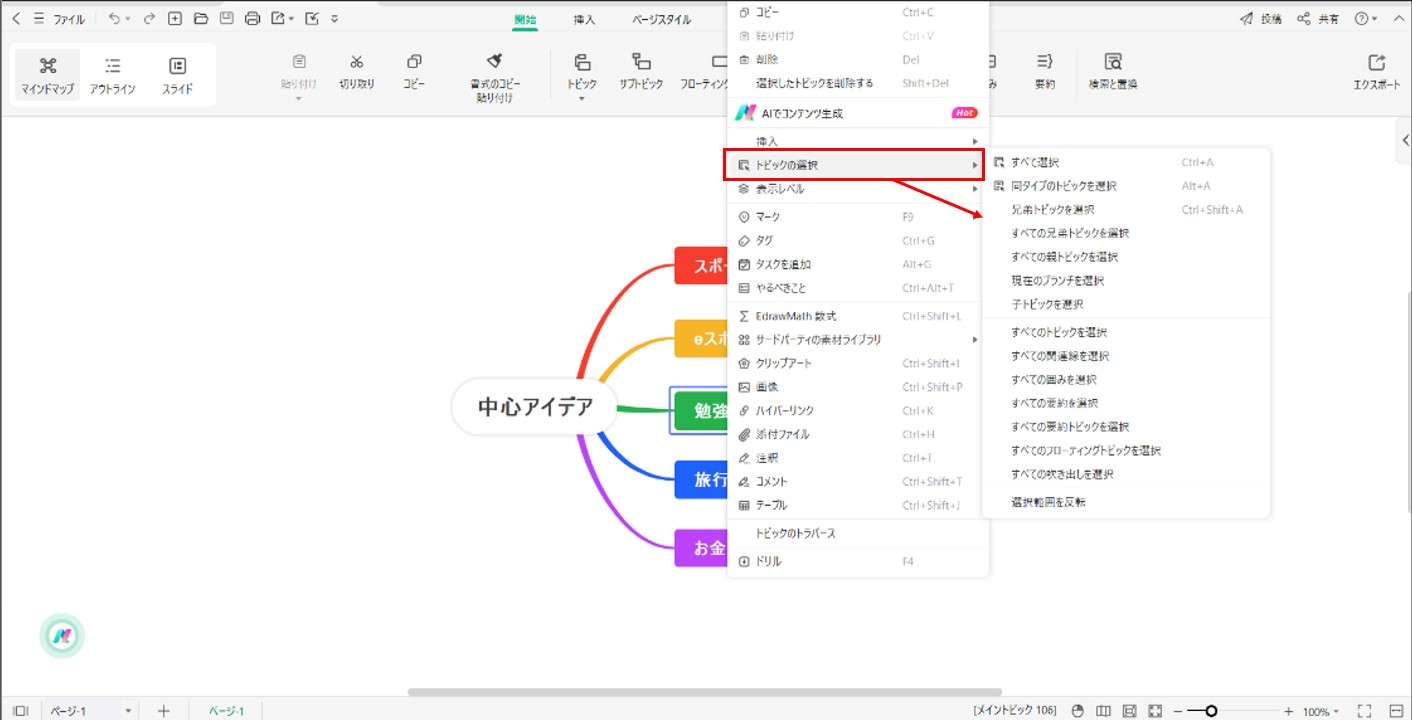Select the 中心アイデア central node
The image size is (1412, 720).
coord(535,407)
